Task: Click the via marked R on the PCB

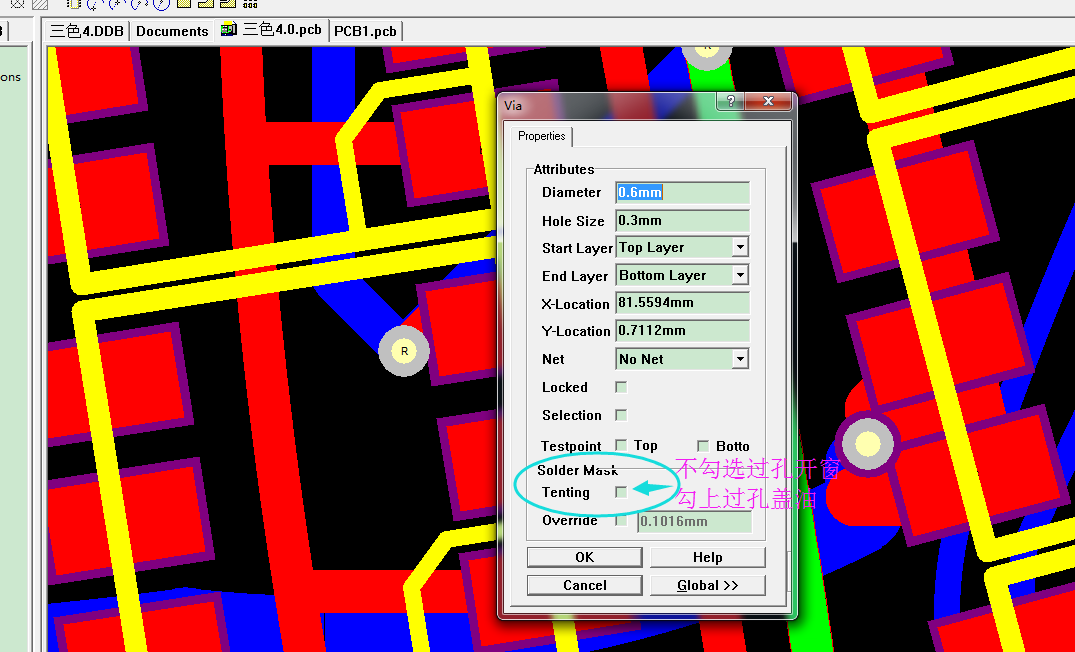Action: pos(404,351)
